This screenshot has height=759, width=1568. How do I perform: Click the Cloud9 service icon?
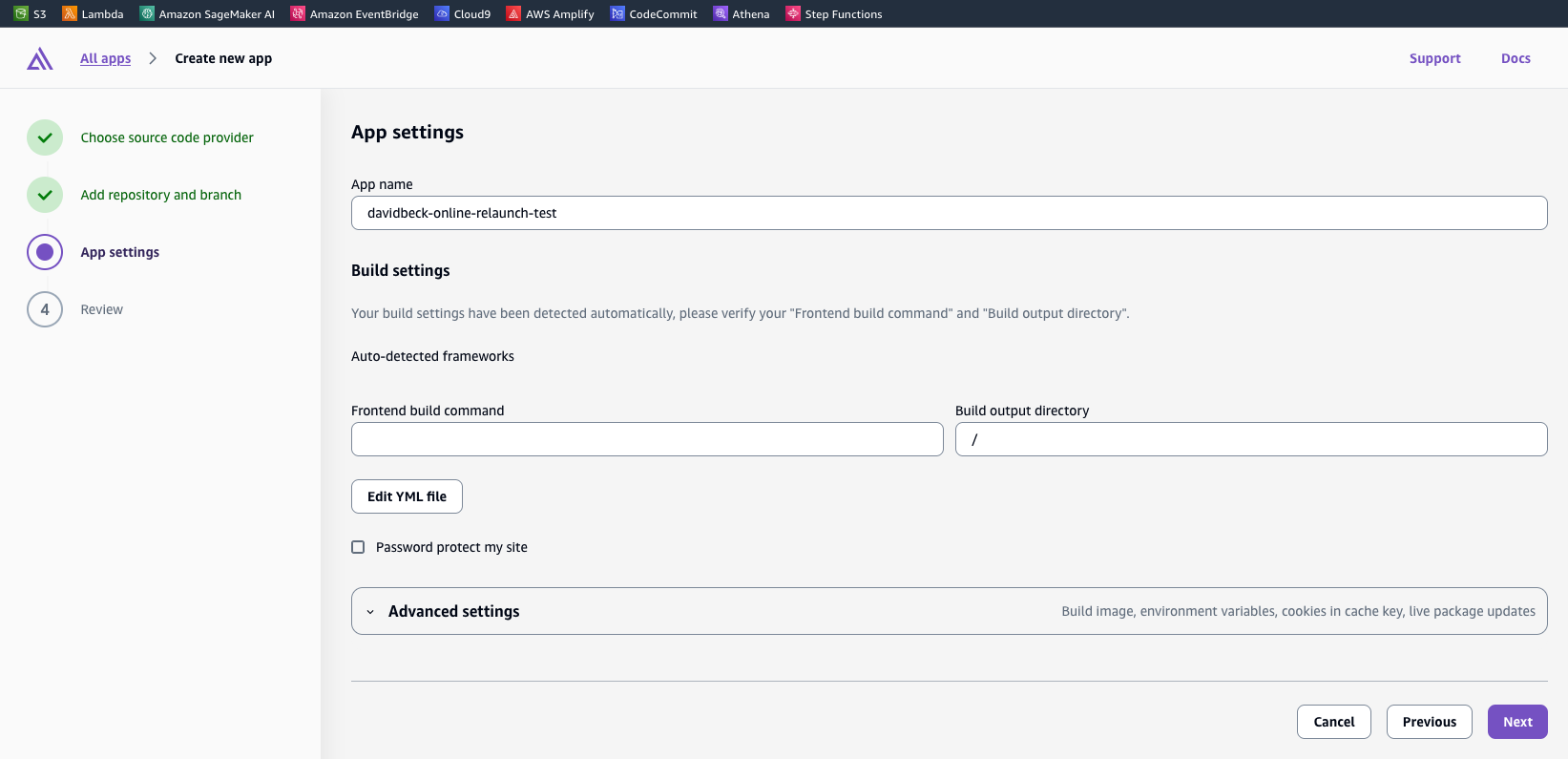[x=442, y=13]
